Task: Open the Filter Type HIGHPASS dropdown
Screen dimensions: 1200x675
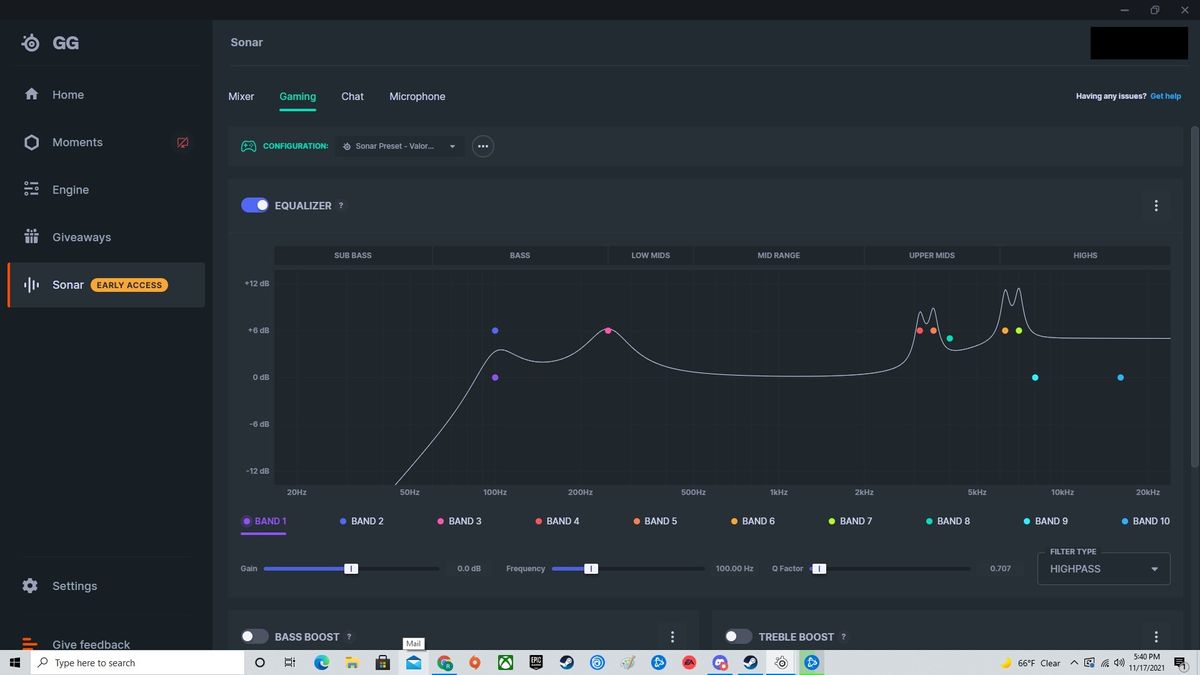Action: [1105, 569]
